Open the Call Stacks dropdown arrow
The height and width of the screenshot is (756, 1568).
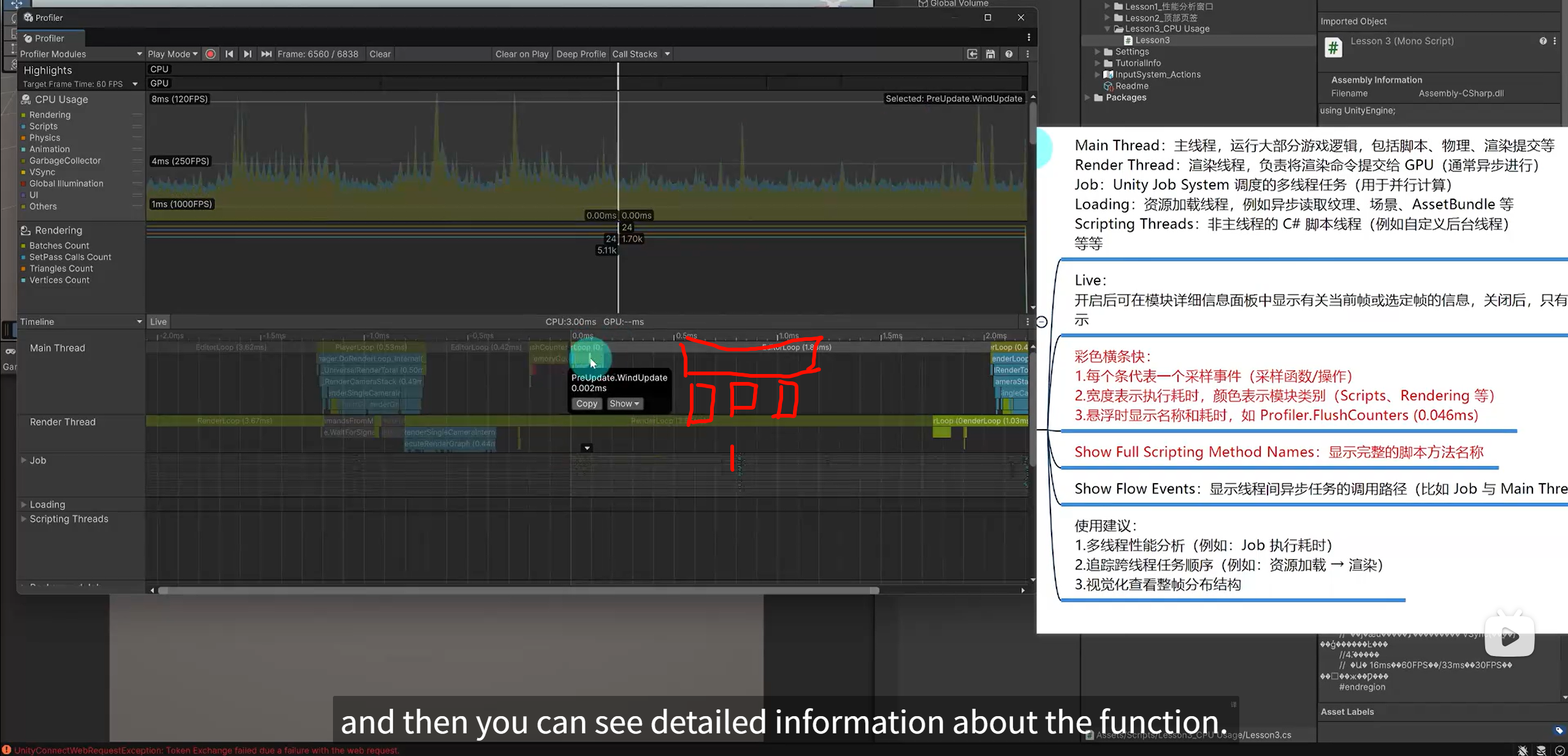click(667, 54)
